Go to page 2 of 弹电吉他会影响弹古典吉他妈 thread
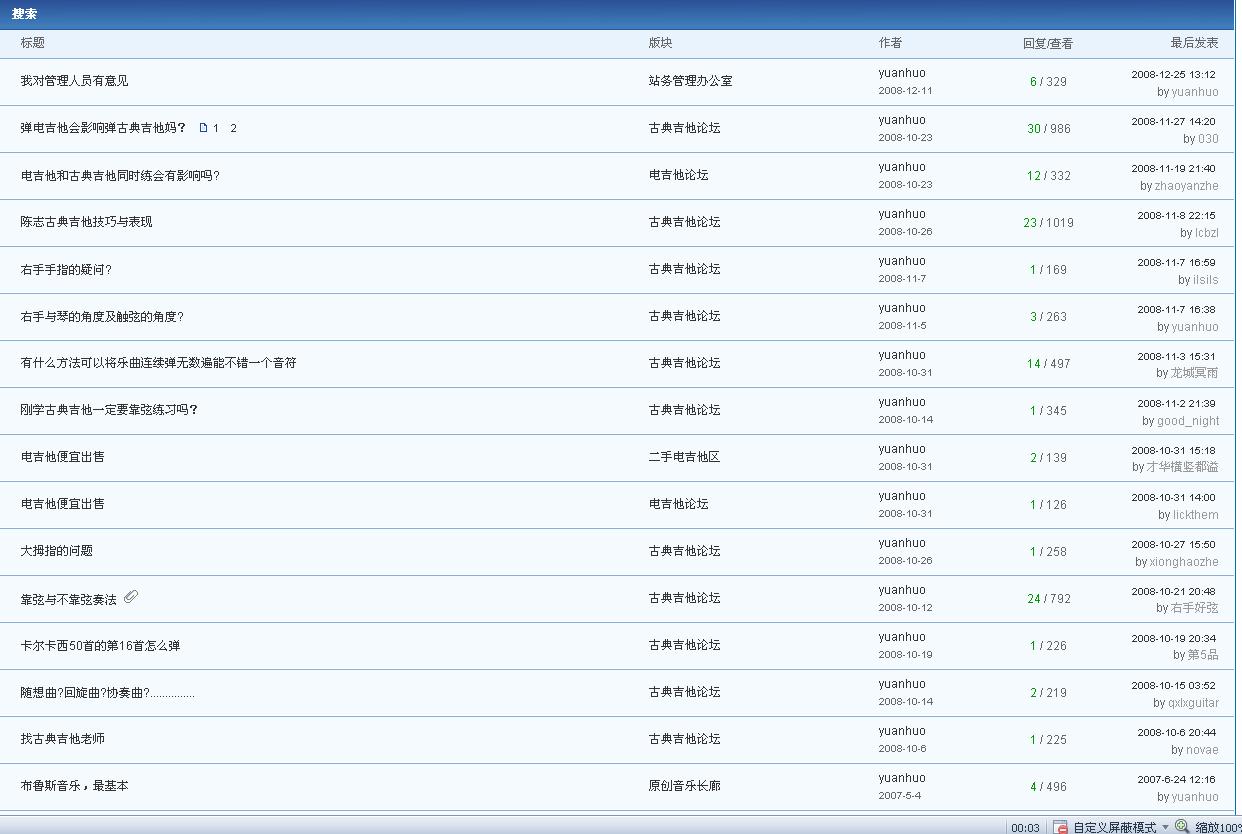Viewport: 1242px width, 834px height. pyautogui.click(x=234, y=128)
